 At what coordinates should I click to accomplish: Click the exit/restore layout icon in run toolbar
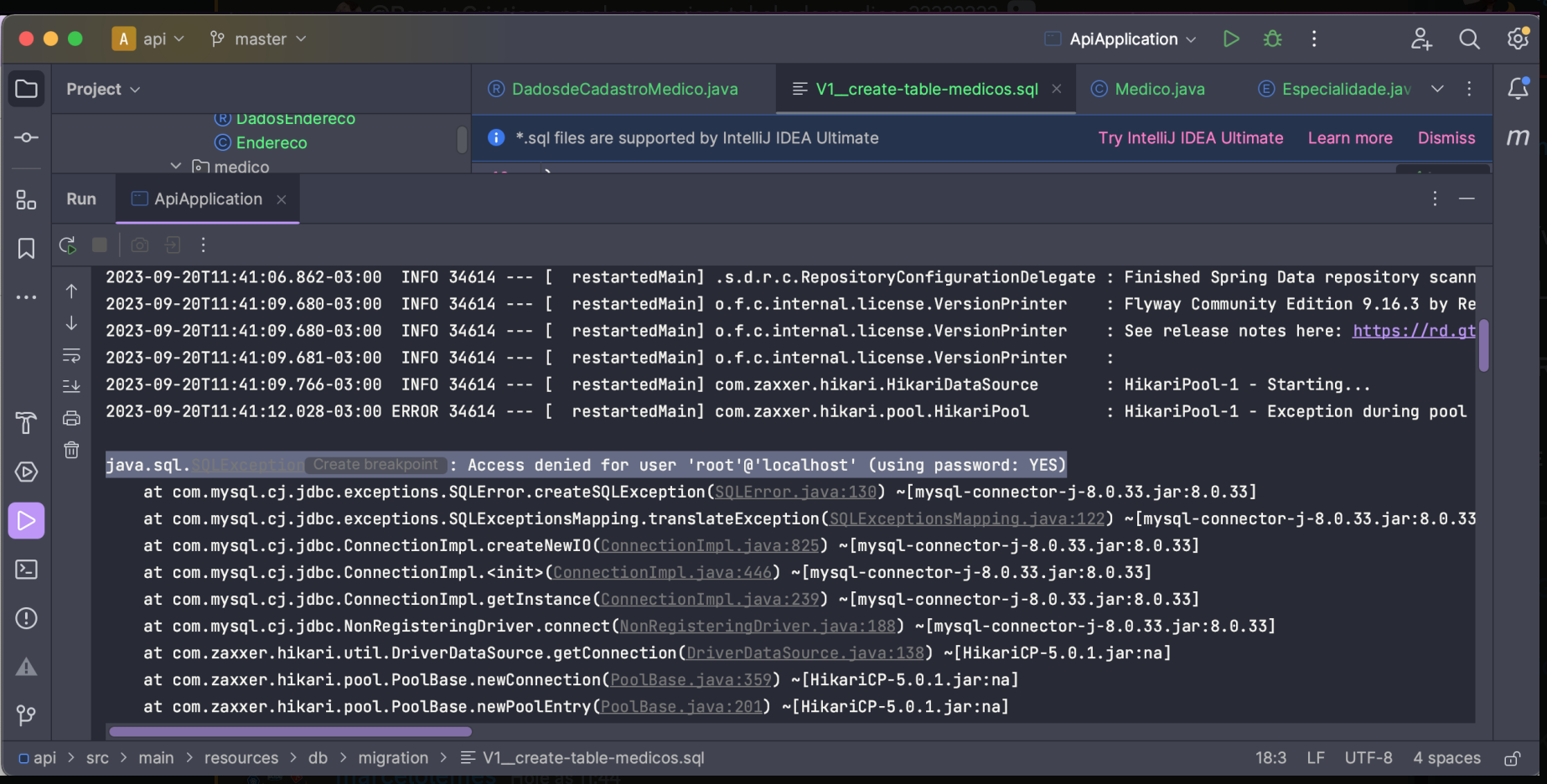tap(172, 245)
